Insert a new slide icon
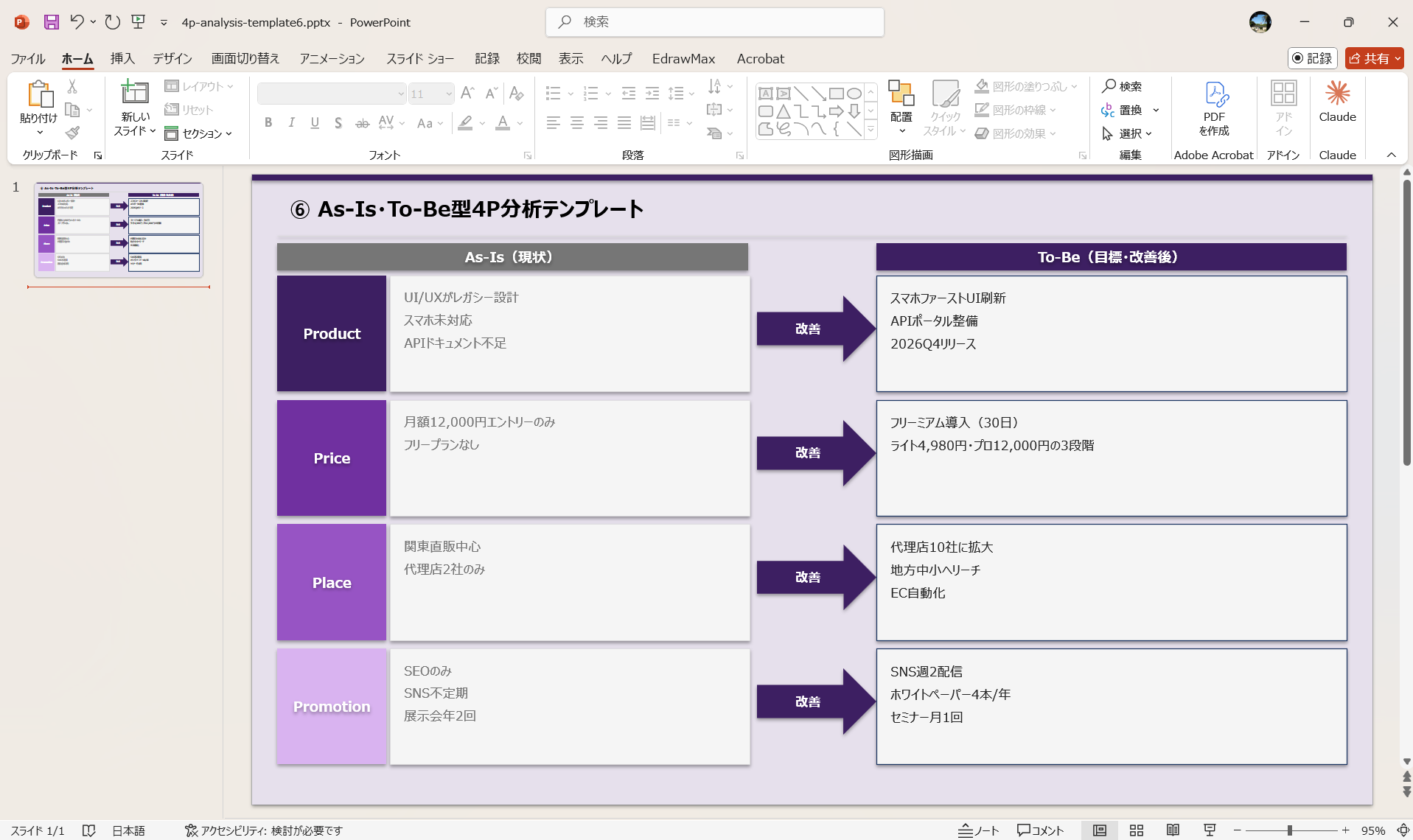This screenshot has height=840, width=1413. click(x=135, y=91)
